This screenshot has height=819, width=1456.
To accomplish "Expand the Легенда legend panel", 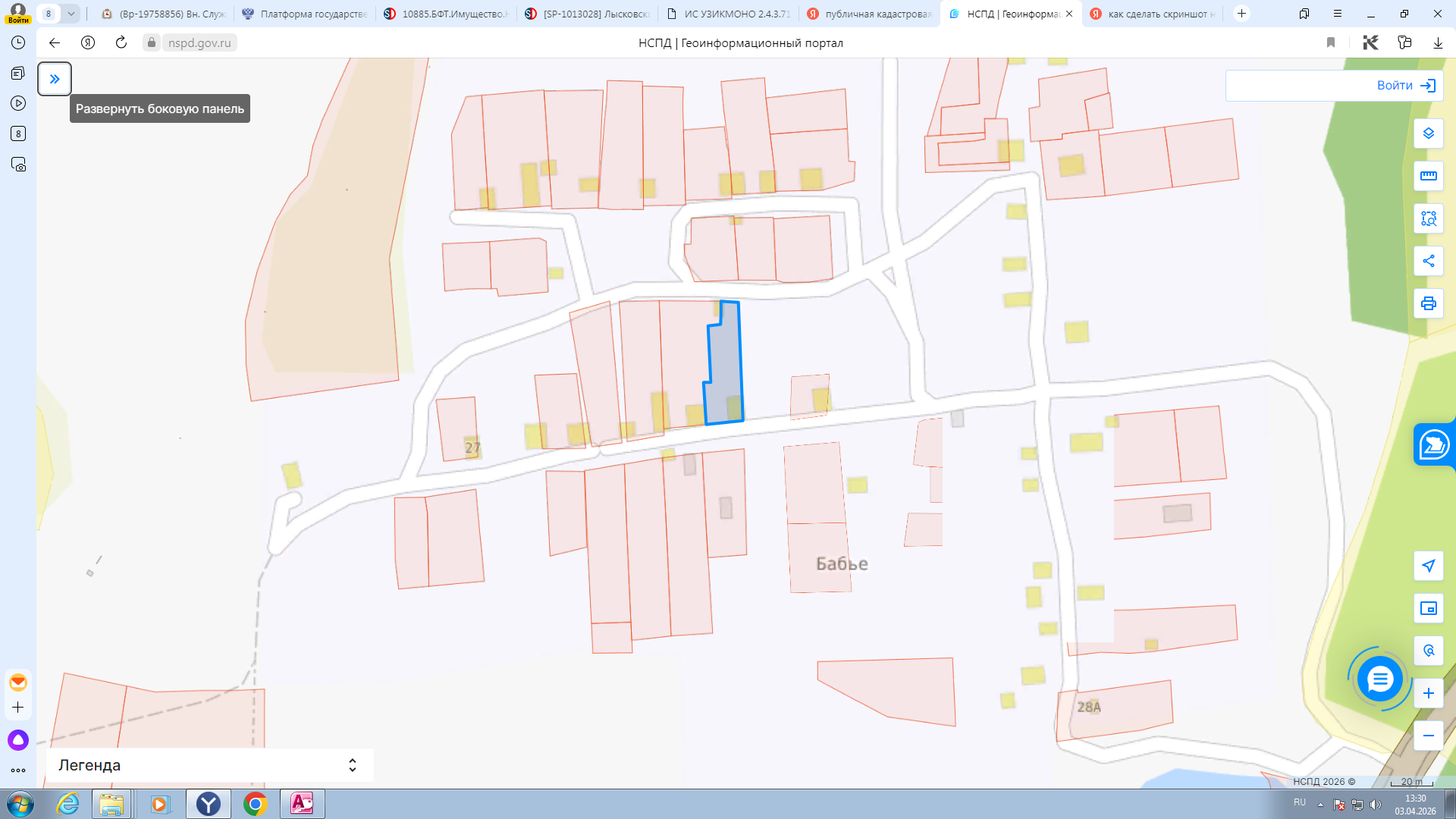I will pos(352,765).
